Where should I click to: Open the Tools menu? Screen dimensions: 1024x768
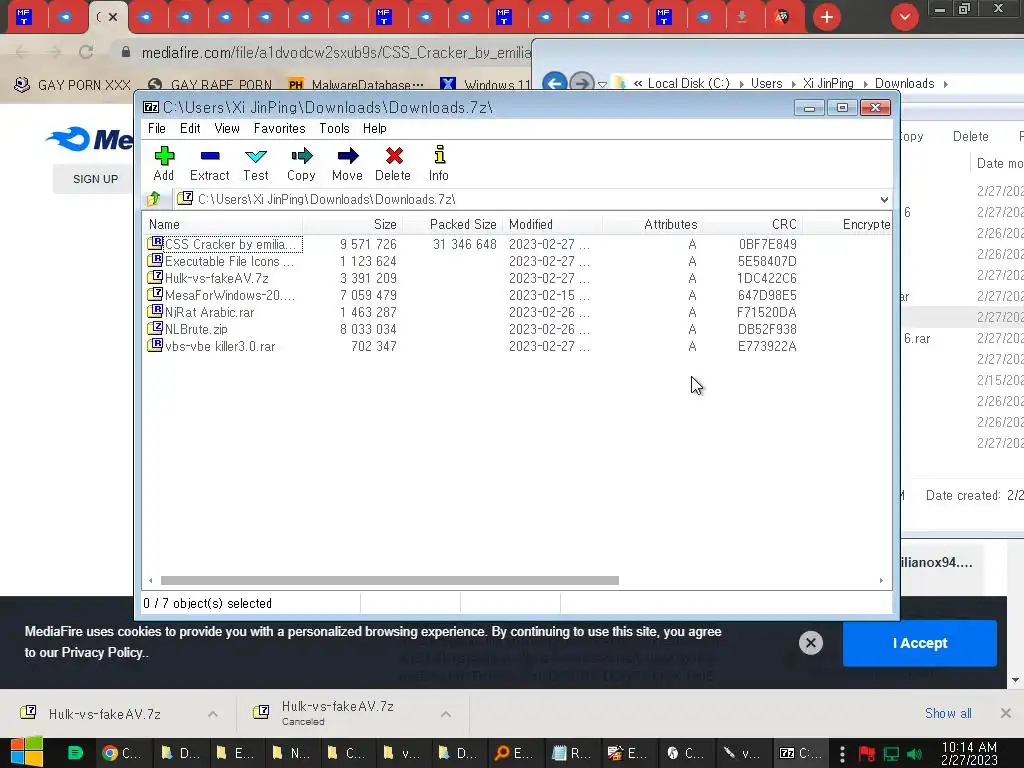click(x=334, y=129)
